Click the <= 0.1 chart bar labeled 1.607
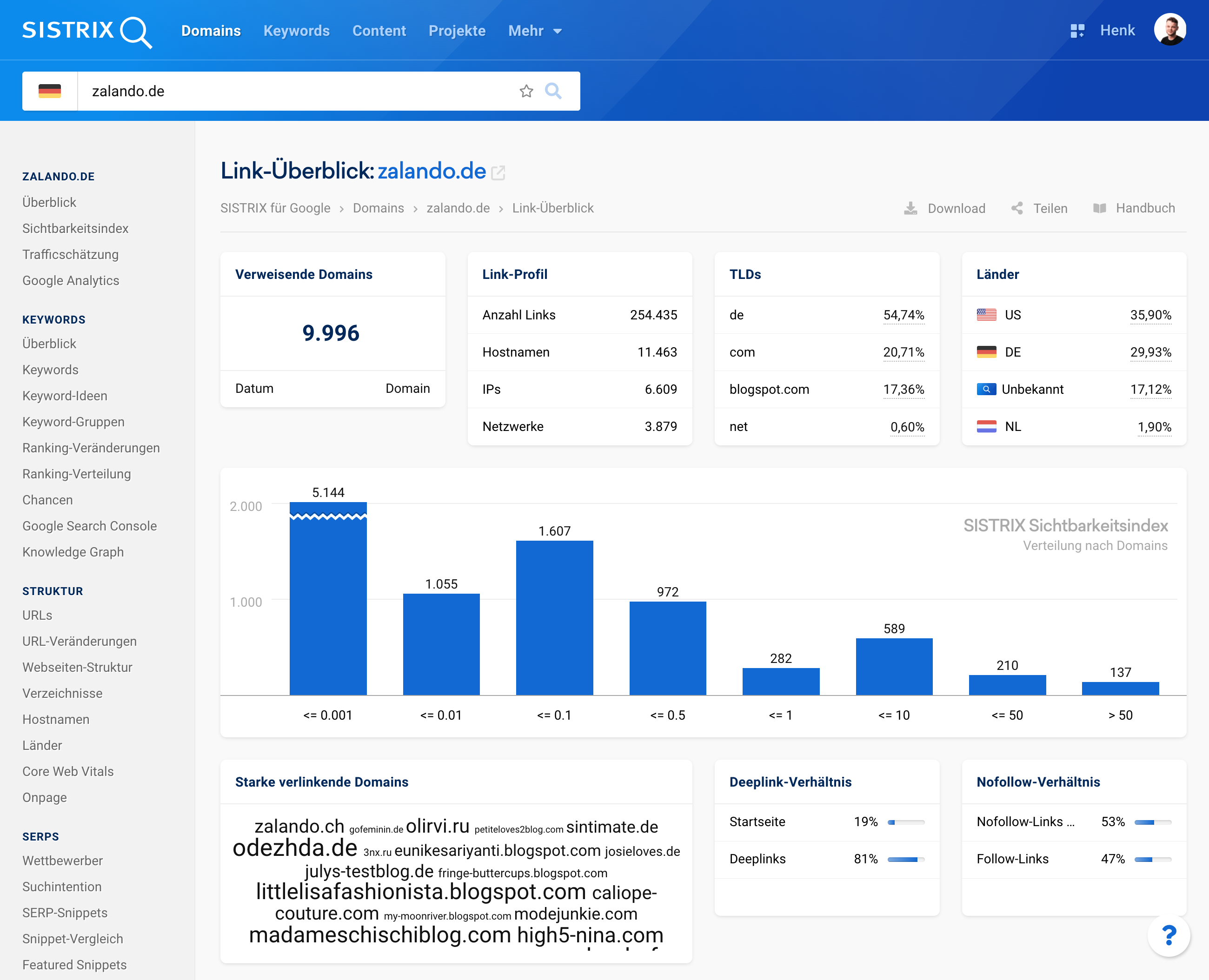This screenshot has width=1209, height=980. [x=555, y=618]
